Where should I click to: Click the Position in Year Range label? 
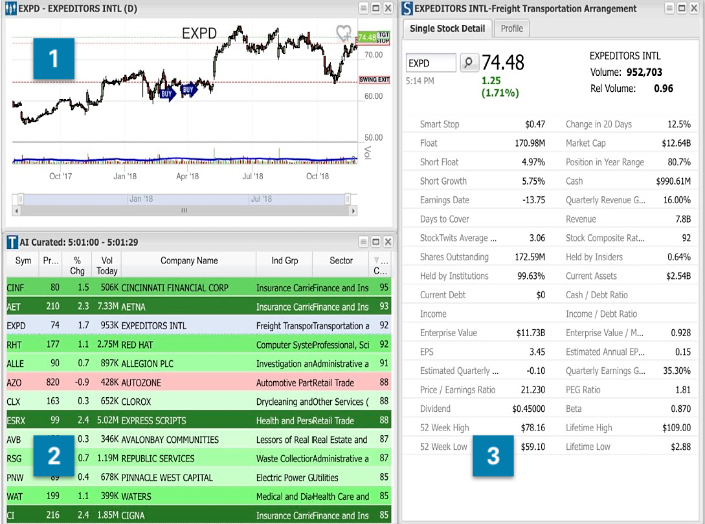pyautogui.click(x=605, y=162)
